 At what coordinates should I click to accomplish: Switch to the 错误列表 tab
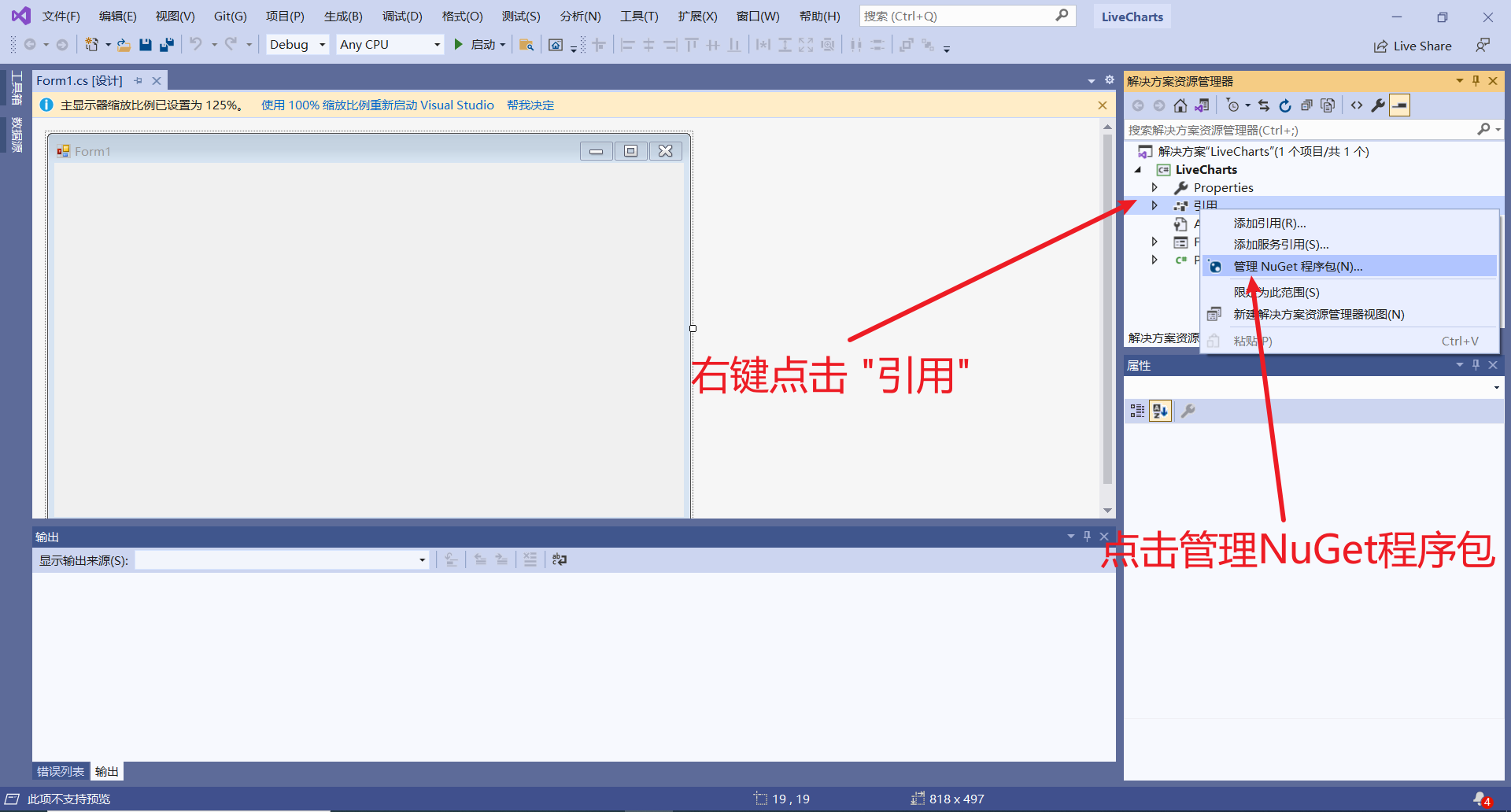pos(61,772)
